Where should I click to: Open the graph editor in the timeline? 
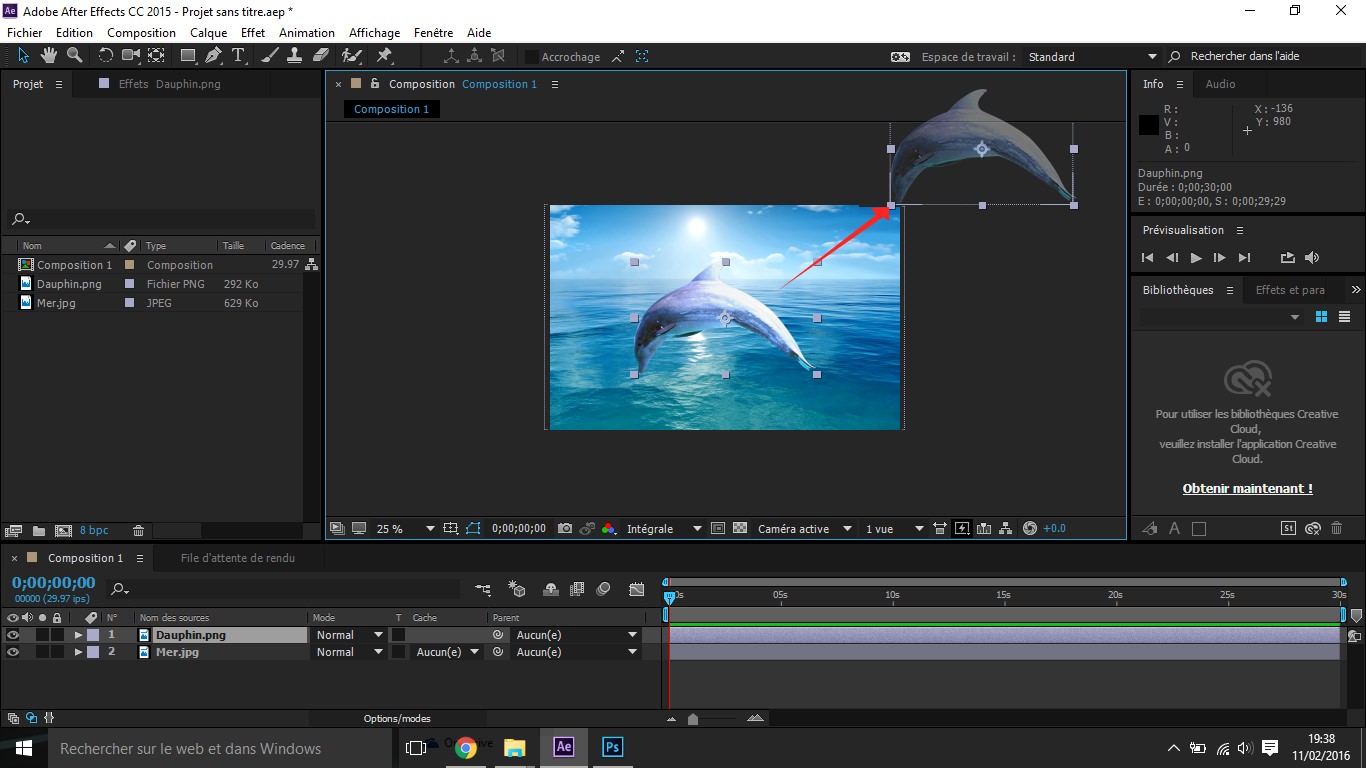(637, 589)
